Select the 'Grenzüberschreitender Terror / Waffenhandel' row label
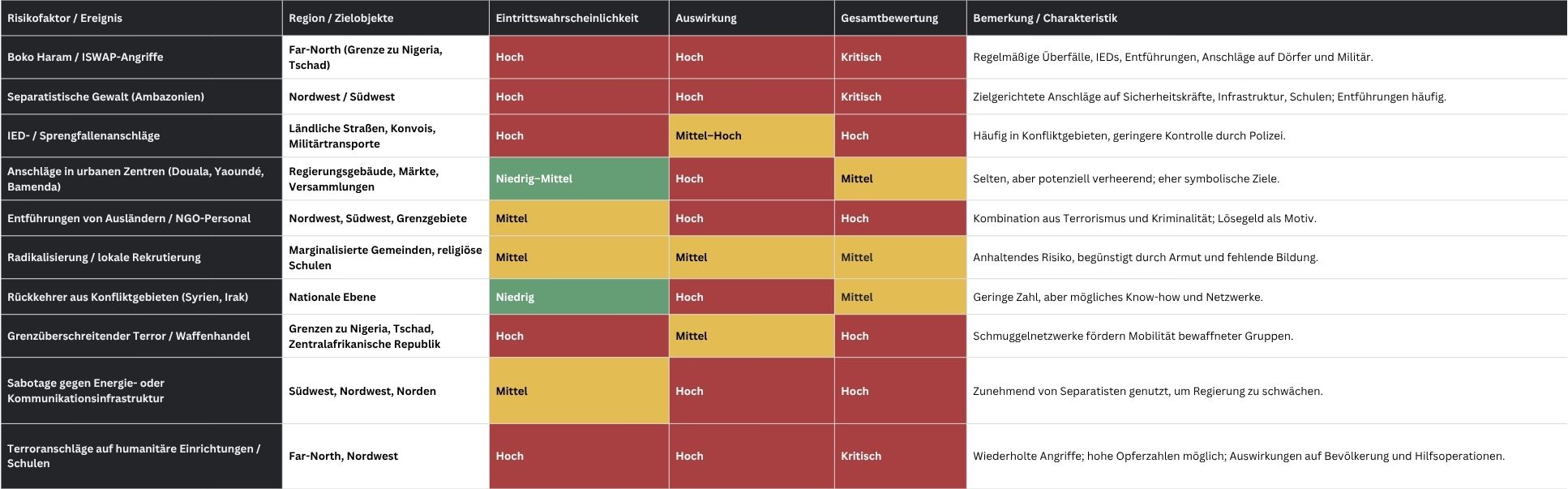 [x=128, y=336]
